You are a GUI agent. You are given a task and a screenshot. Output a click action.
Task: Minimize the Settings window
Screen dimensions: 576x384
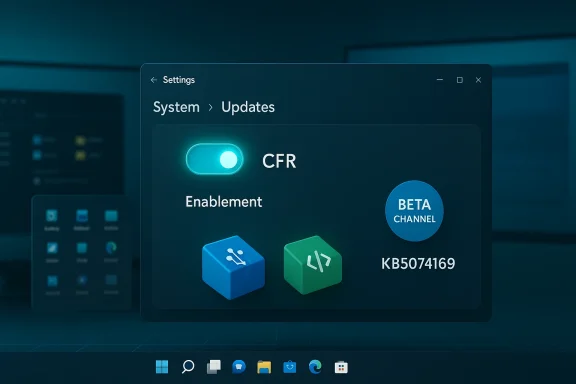440,80
